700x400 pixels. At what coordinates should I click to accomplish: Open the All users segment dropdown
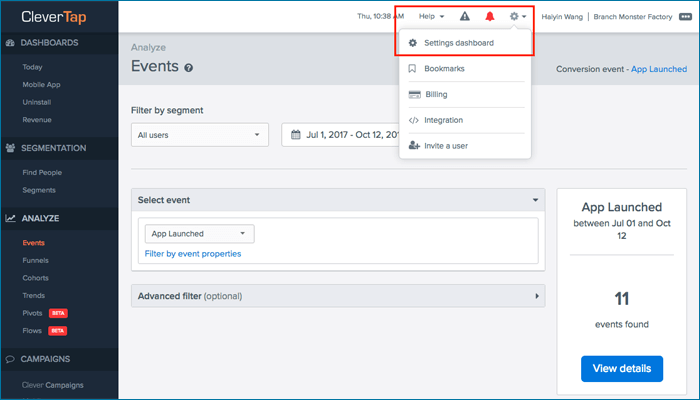click(200, 135)
